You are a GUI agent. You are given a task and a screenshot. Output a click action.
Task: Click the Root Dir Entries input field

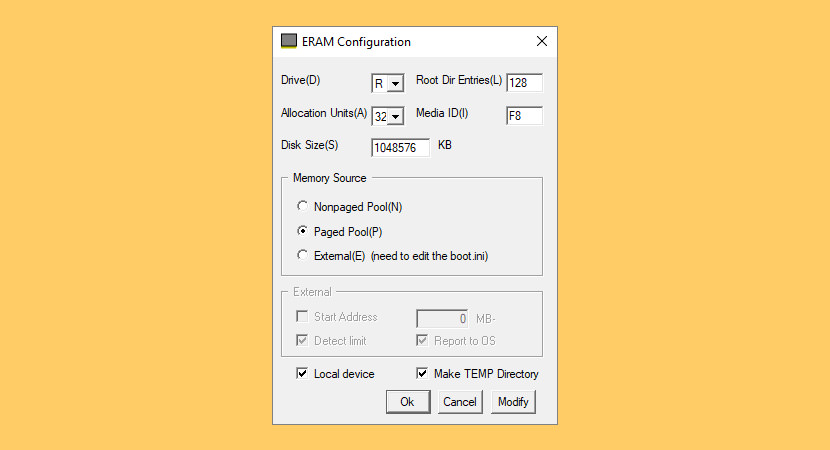[x=524, y=83]
